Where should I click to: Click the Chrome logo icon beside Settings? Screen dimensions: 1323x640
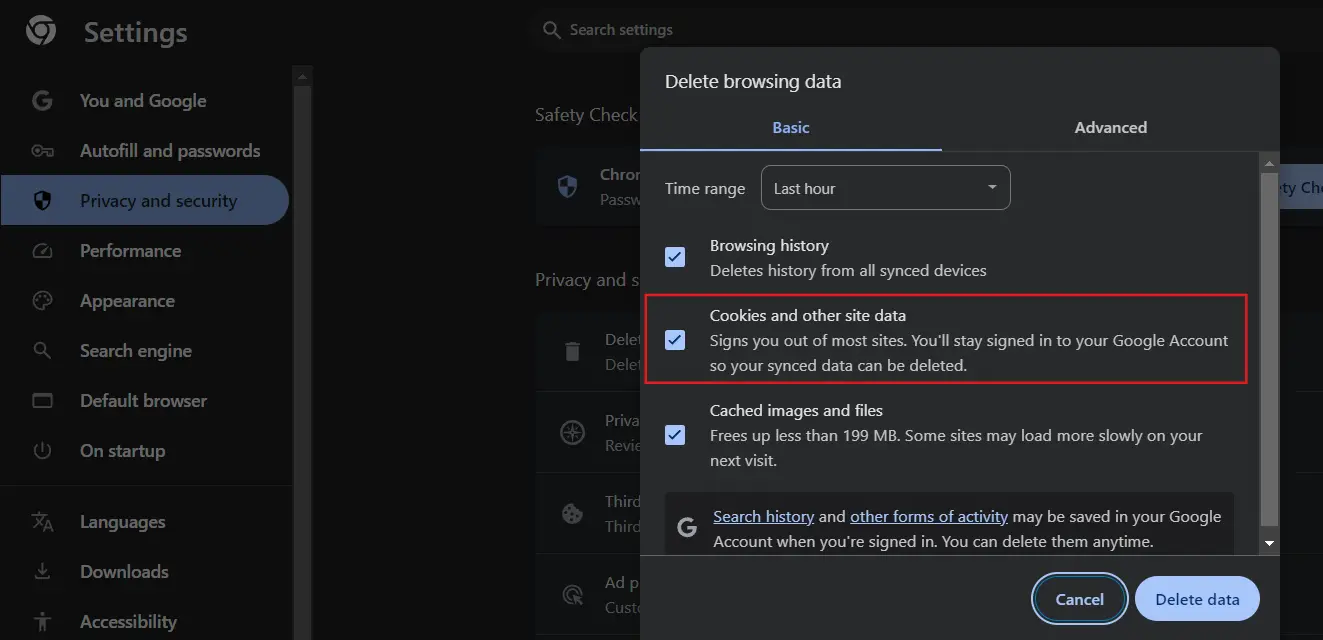(41, 31)
